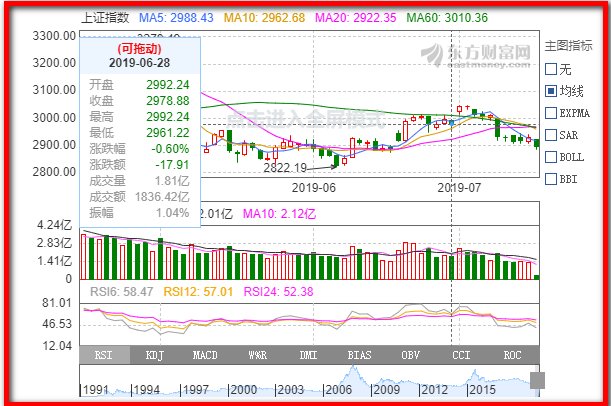Screen dimensions: 611x406
Task: Click the draggable 2019-06-28 data tooltip header
Action: pos(138,54)
